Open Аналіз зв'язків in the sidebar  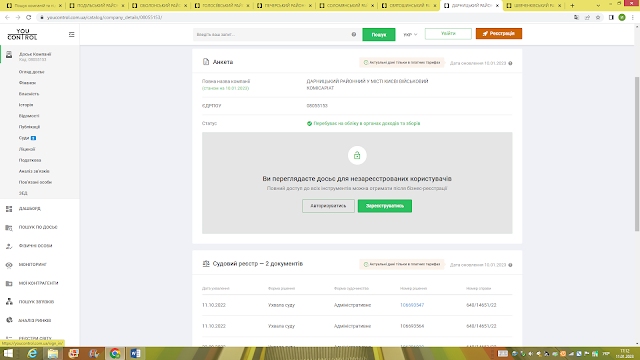[x=34, y=171]
